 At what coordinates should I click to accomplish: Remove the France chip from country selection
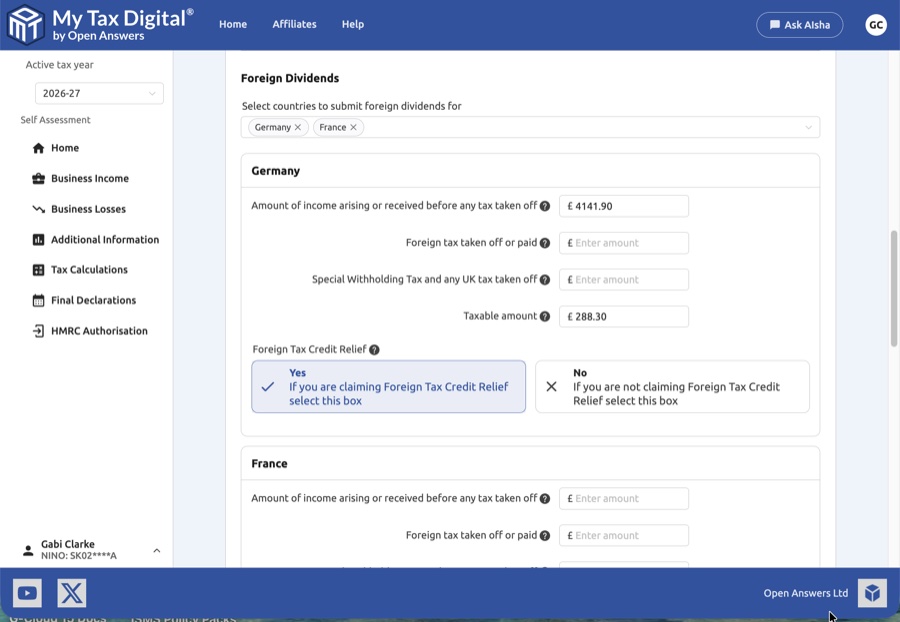tap(353, 128)
